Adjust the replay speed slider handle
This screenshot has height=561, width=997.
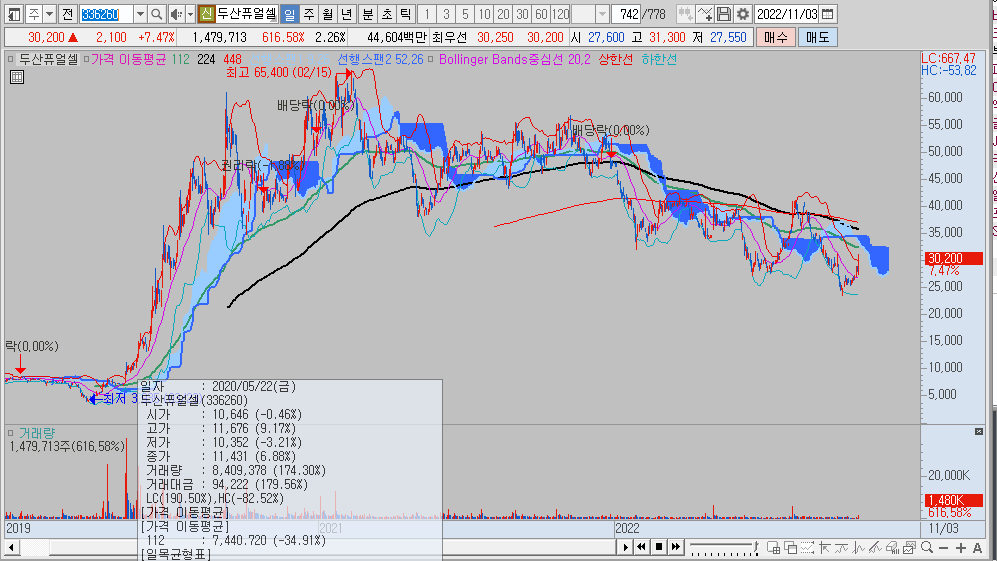click(756, 546)
